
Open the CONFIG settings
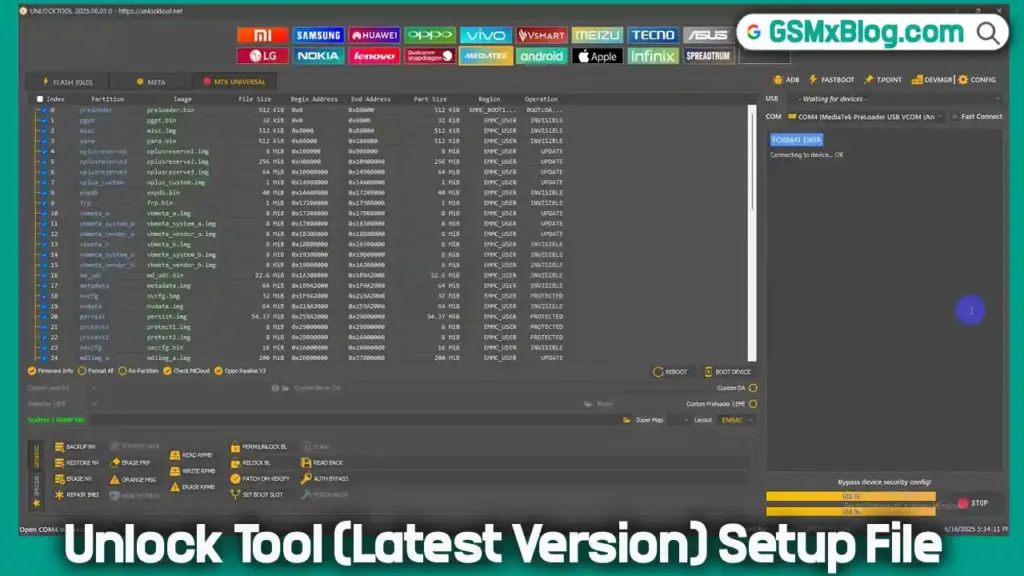[x=977, y=80]
